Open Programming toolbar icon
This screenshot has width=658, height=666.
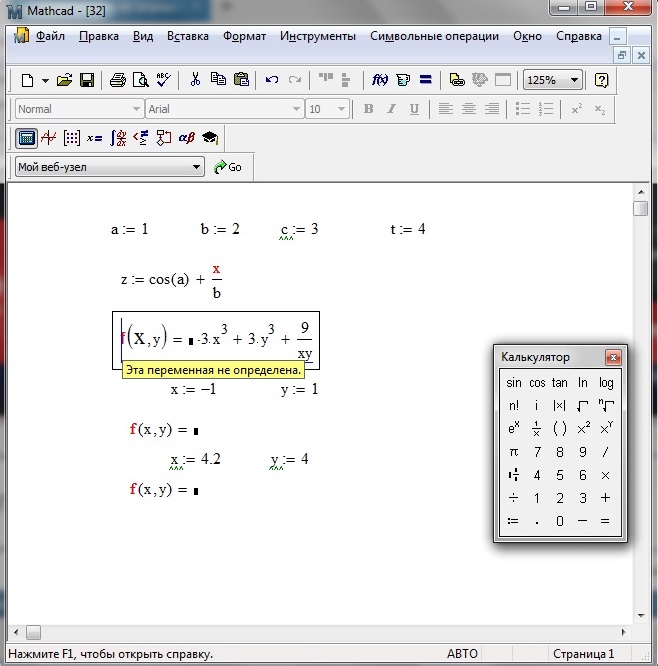(x=164, y=138)
